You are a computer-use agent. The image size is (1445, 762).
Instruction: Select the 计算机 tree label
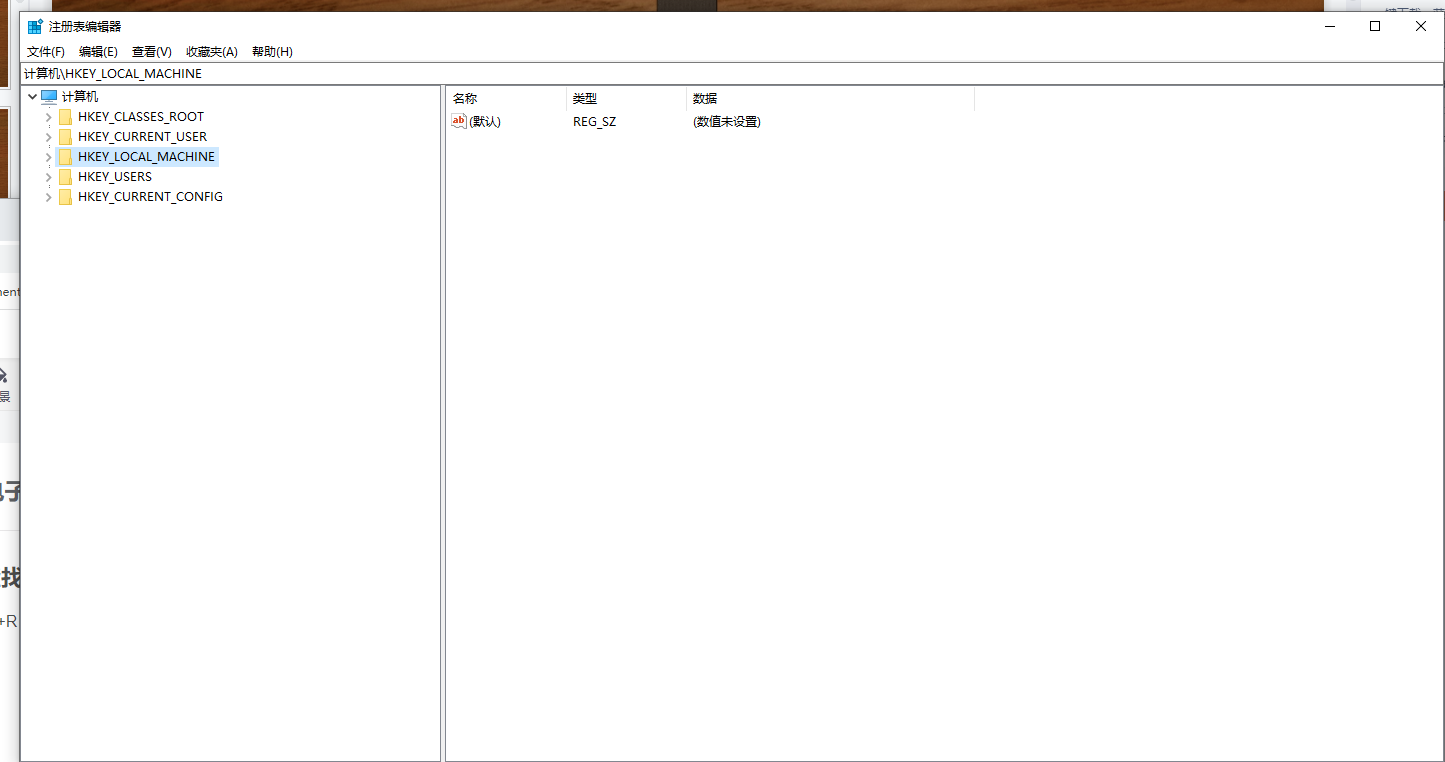80,97
